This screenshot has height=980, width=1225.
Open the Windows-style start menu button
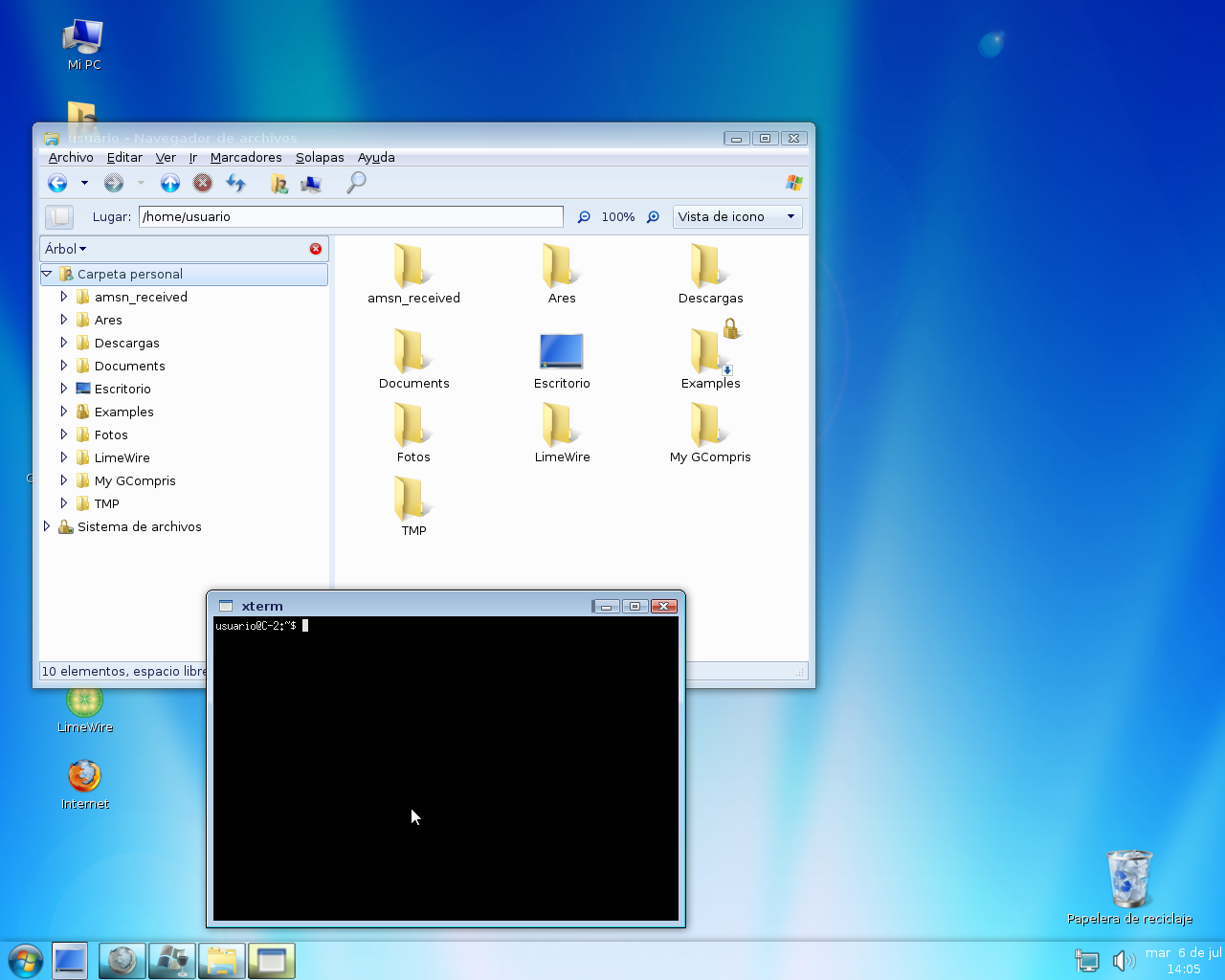point(25,960)
